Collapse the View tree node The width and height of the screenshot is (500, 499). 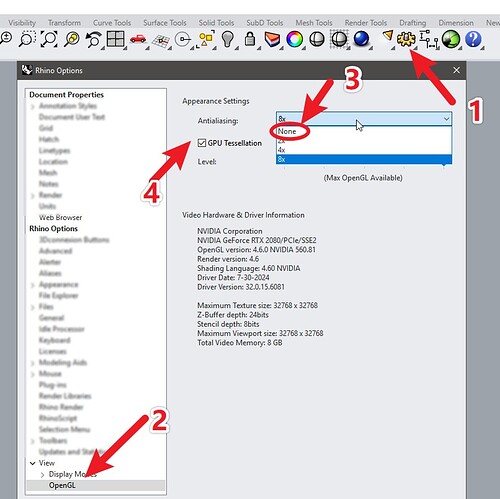33,463
